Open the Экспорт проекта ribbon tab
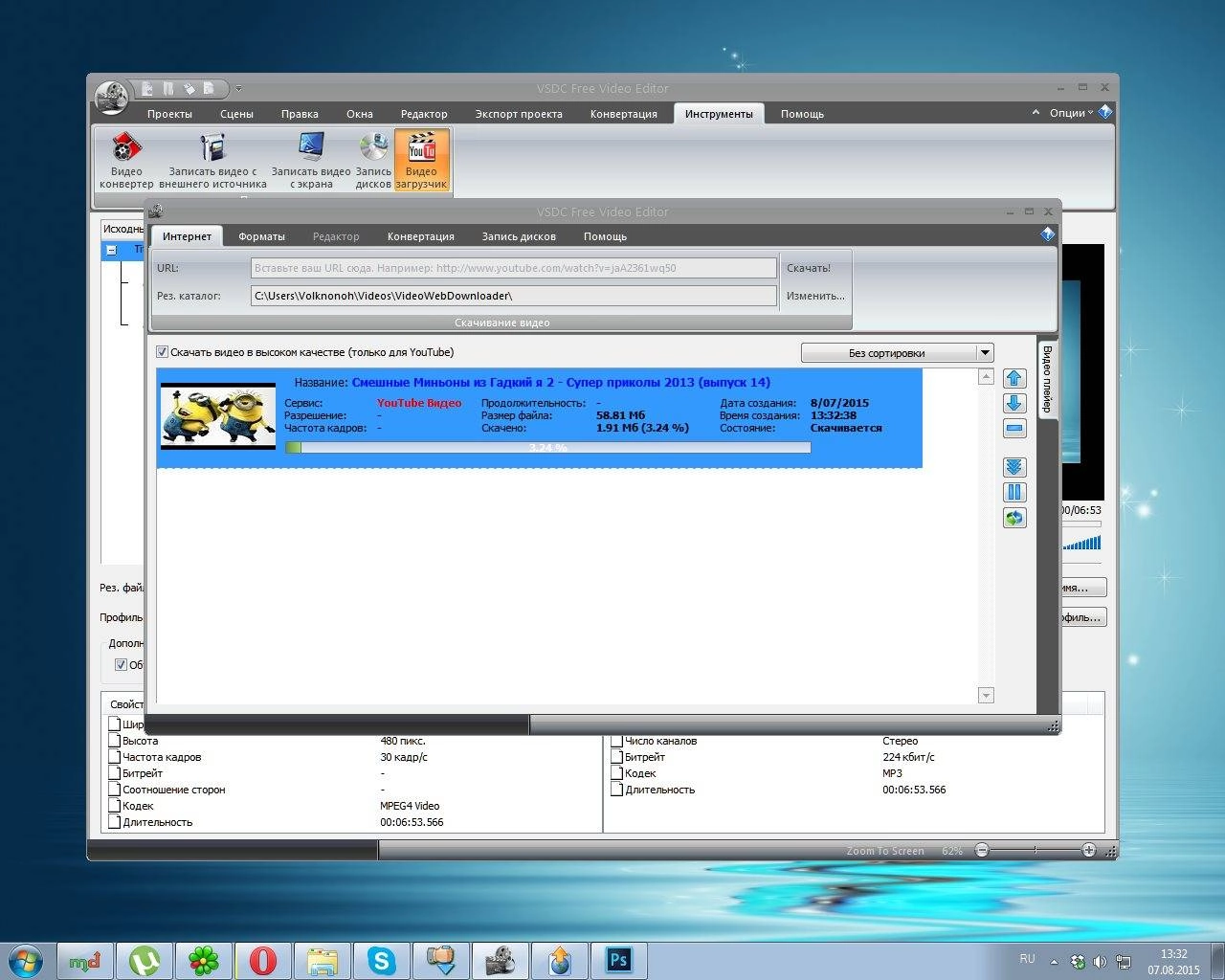Screen dimensions: 1225x980 (519, 114)
